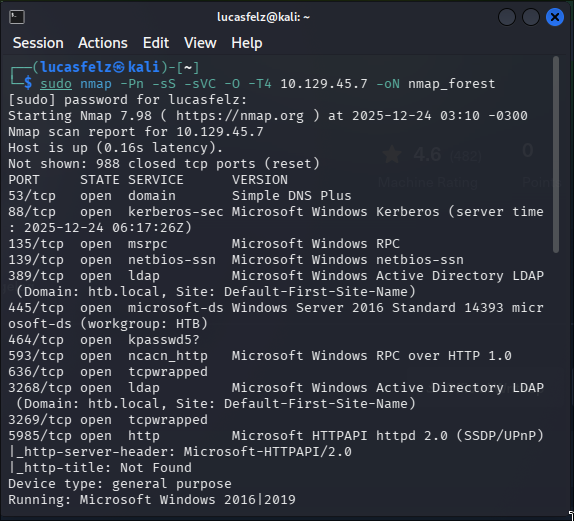Viewport: 574px width, 521px height.
Task: Open the View menu
Action: (200, 43)
